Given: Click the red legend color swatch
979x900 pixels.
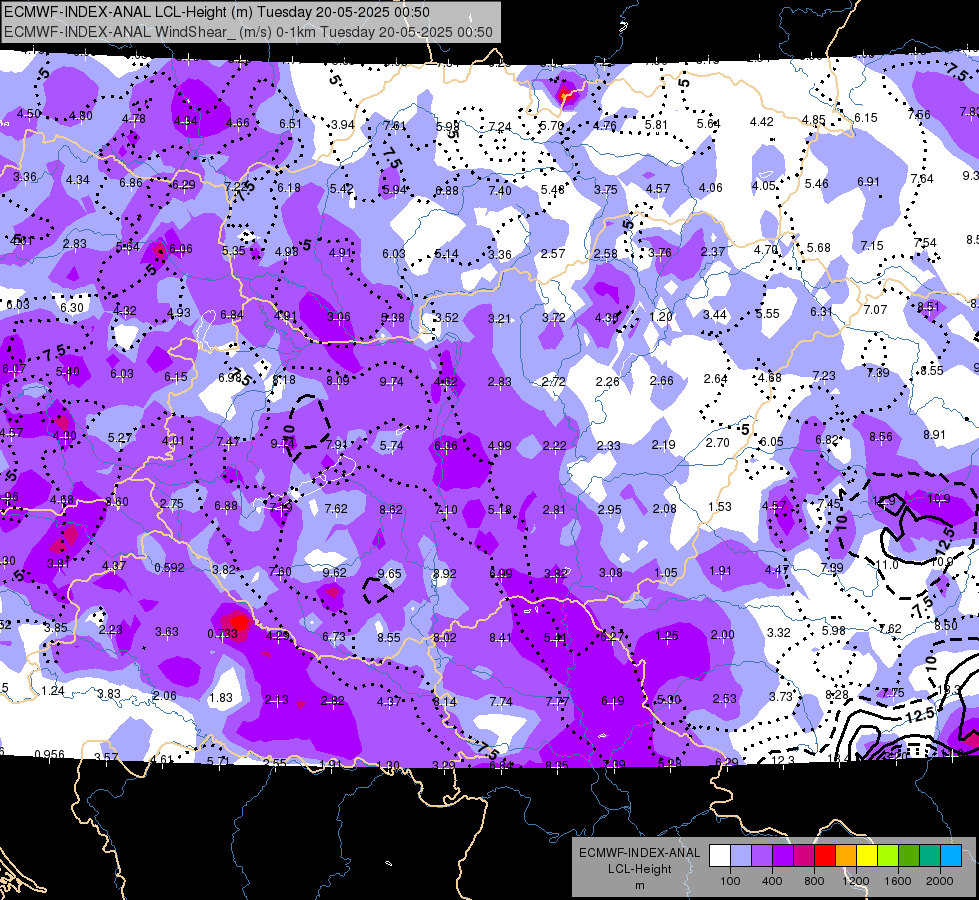Looking at the screenshot, I should (x=825, y=856).
